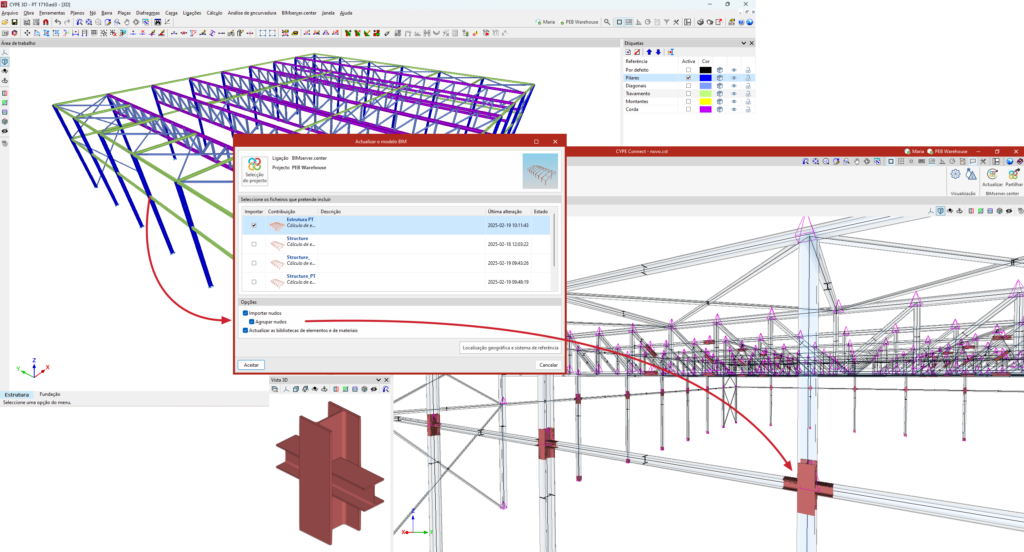The width and height of the screenshot is (1024, 552).
Task: Close the Etiquetas panel
Action: point(751,43)
